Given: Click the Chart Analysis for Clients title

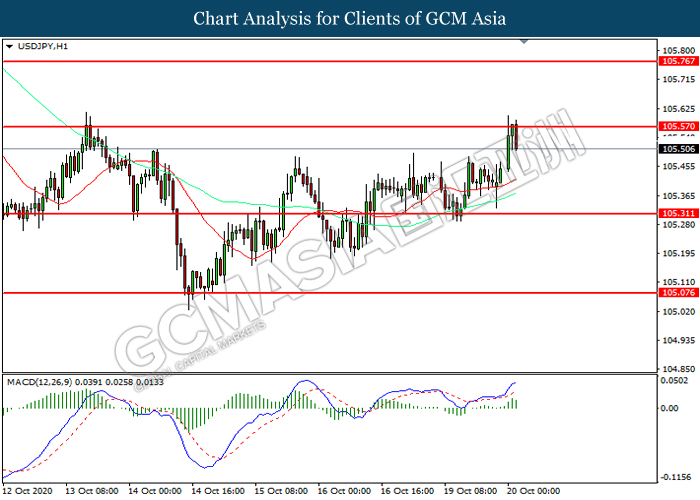Looking at the screenshot, I should tap(350, 18).
